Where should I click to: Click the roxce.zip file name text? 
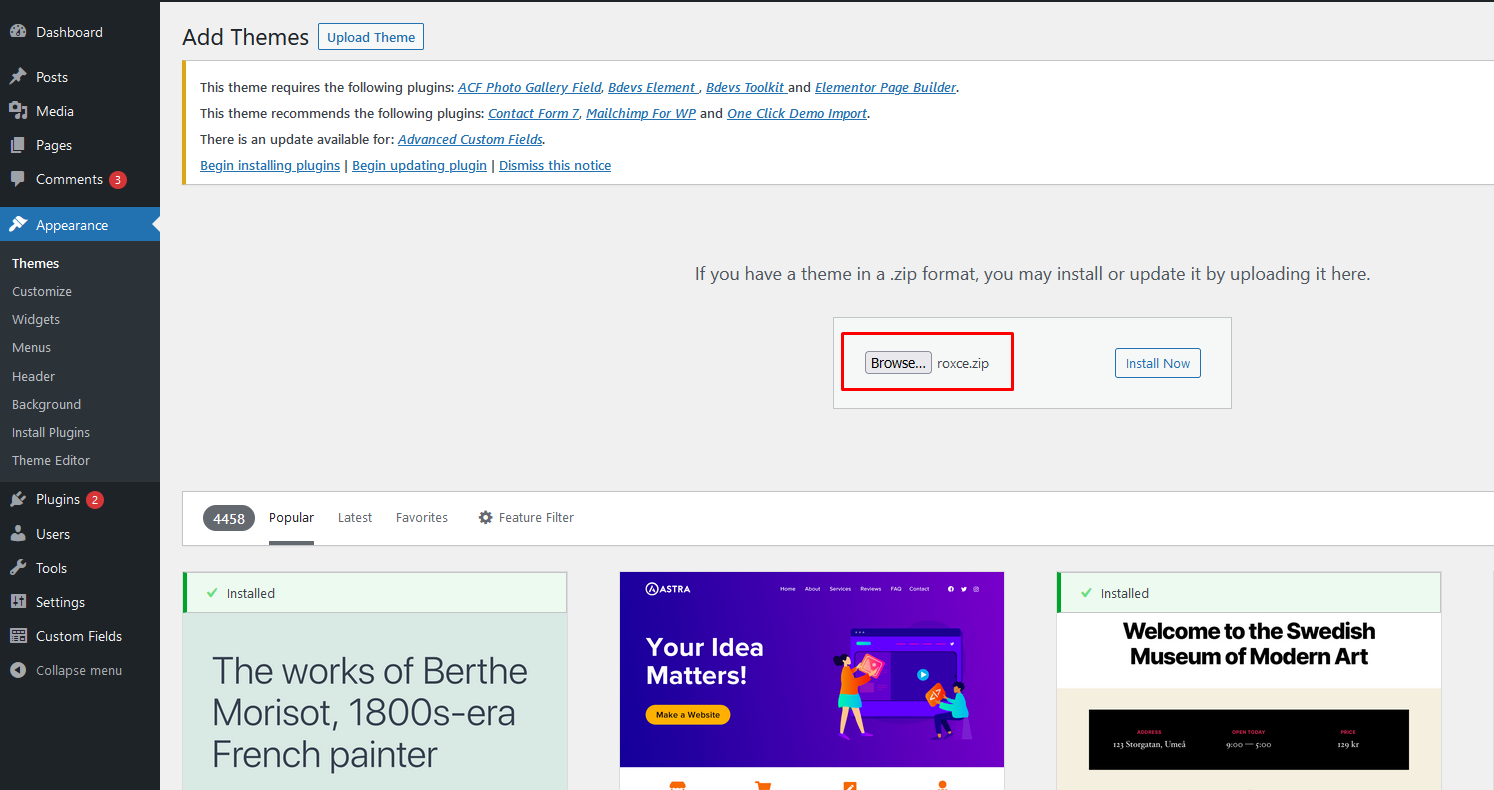click(x=963, y=363)
